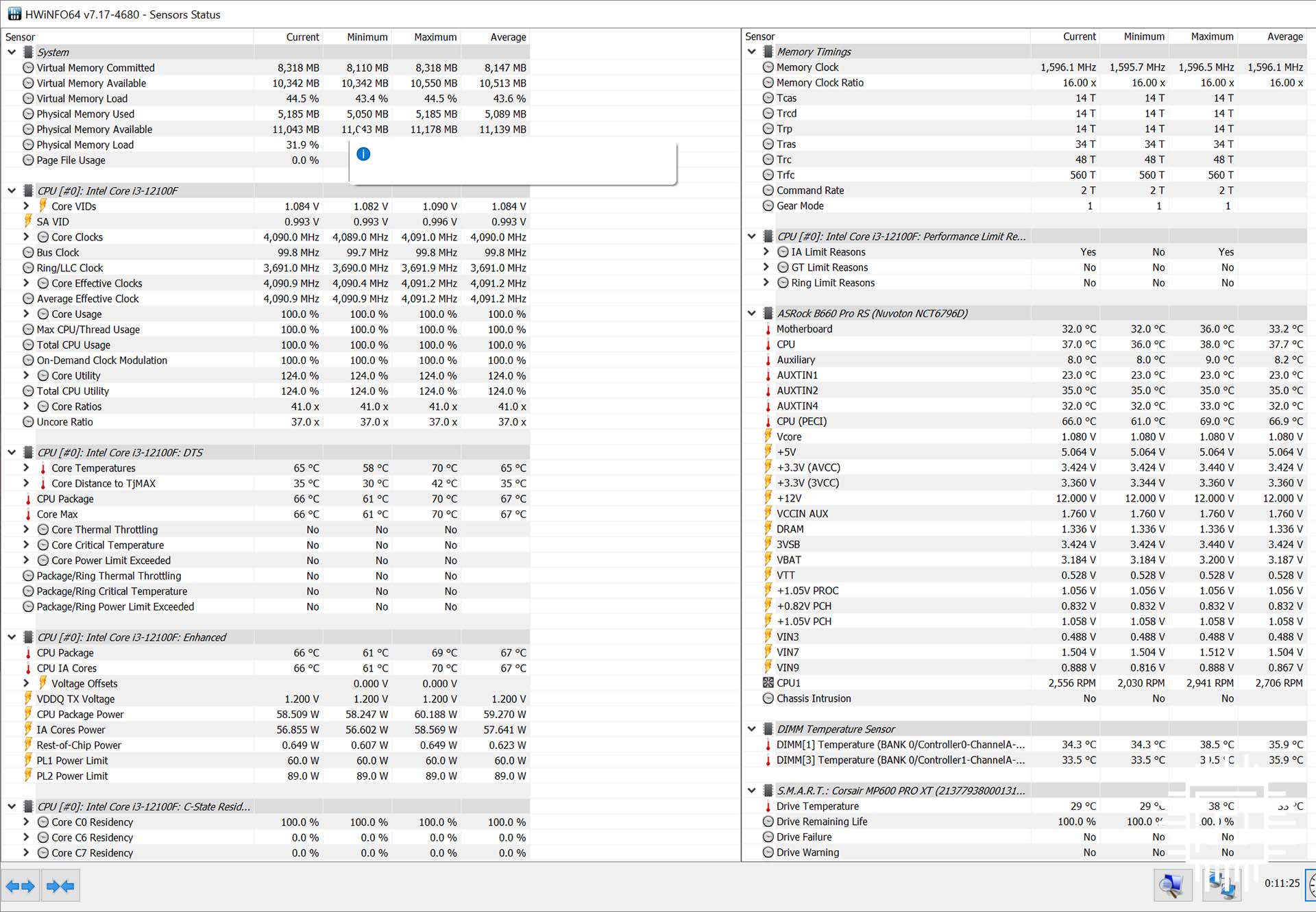Expand the Core Temperatures row
This screenshot has width=1316, height=912.
[27, 467]
